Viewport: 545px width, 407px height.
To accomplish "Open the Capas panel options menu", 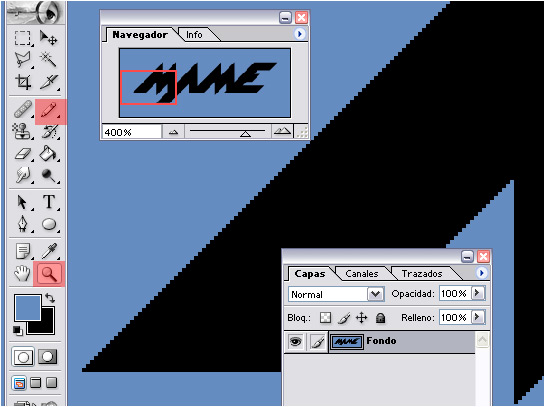I will tap(481, 273).
